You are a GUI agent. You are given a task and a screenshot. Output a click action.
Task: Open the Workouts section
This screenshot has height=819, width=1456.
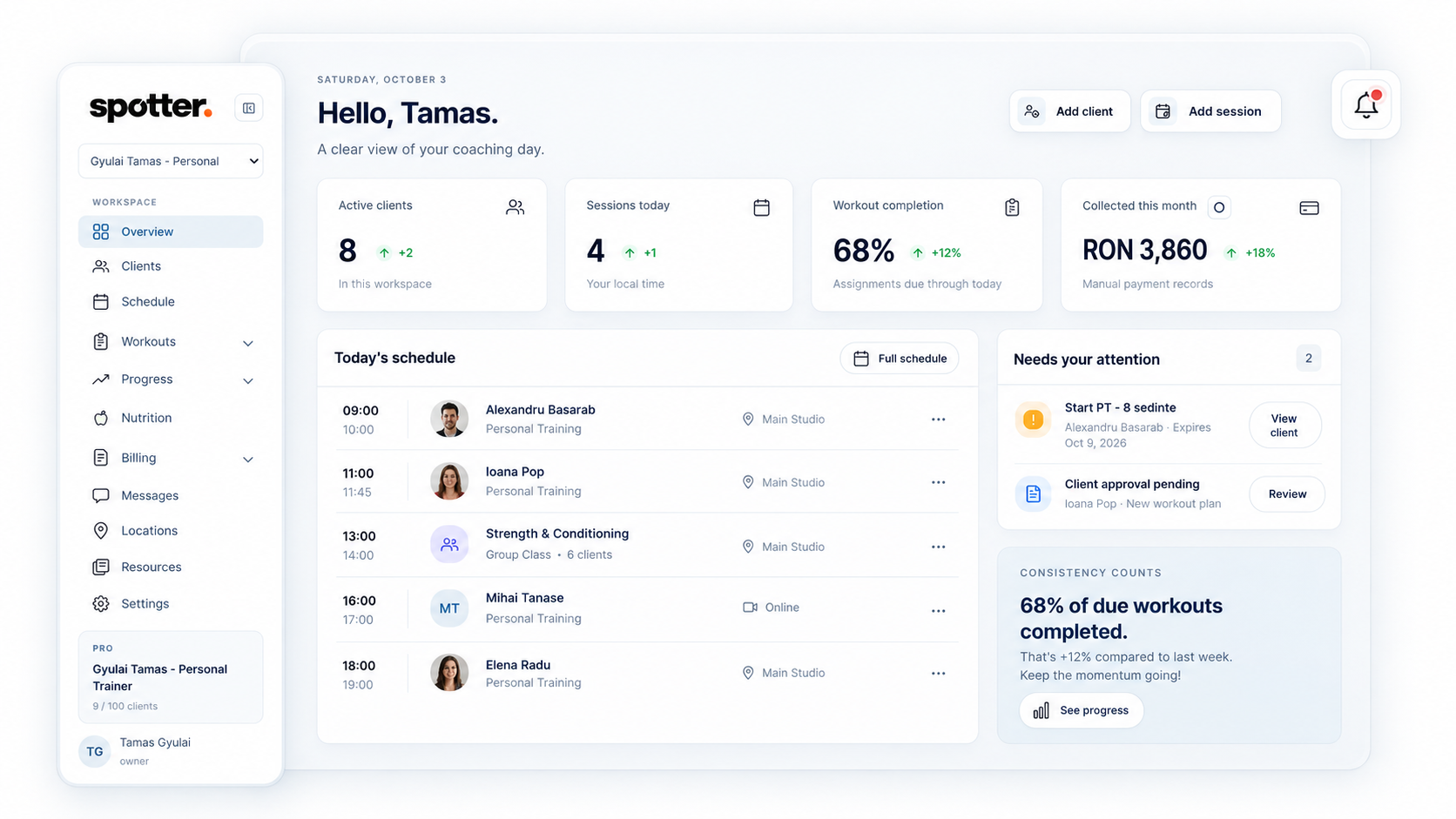pos(148,341)
